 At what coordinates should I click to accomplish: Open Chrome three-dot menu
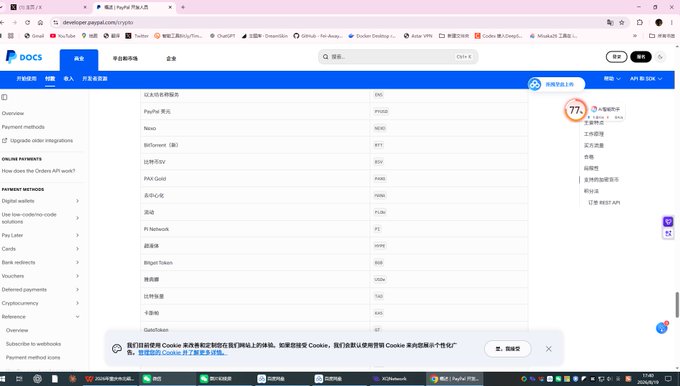(x=672, y=22)
